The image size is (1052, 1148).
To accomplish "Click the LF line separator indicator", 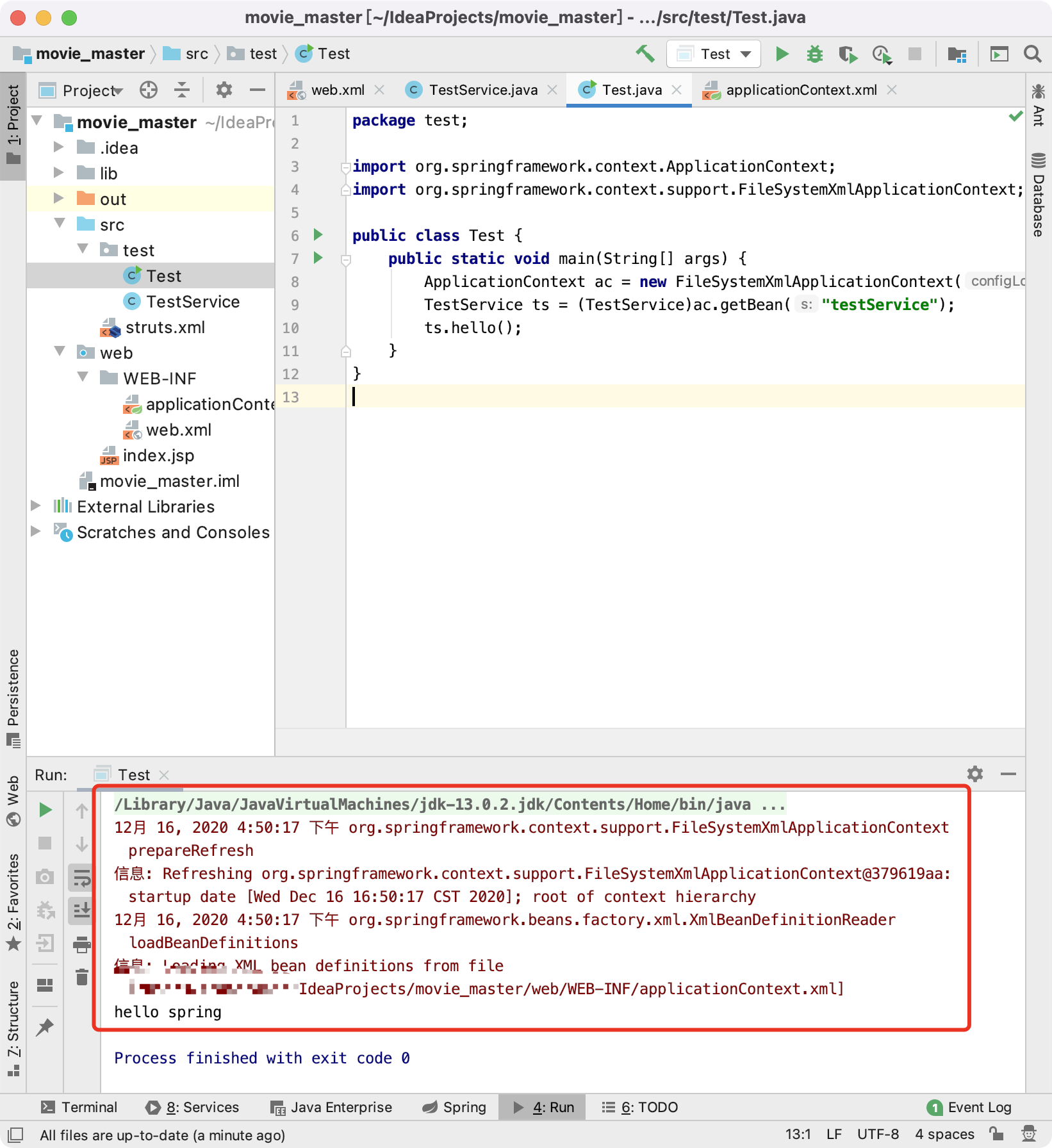I will coord(834,1134).
